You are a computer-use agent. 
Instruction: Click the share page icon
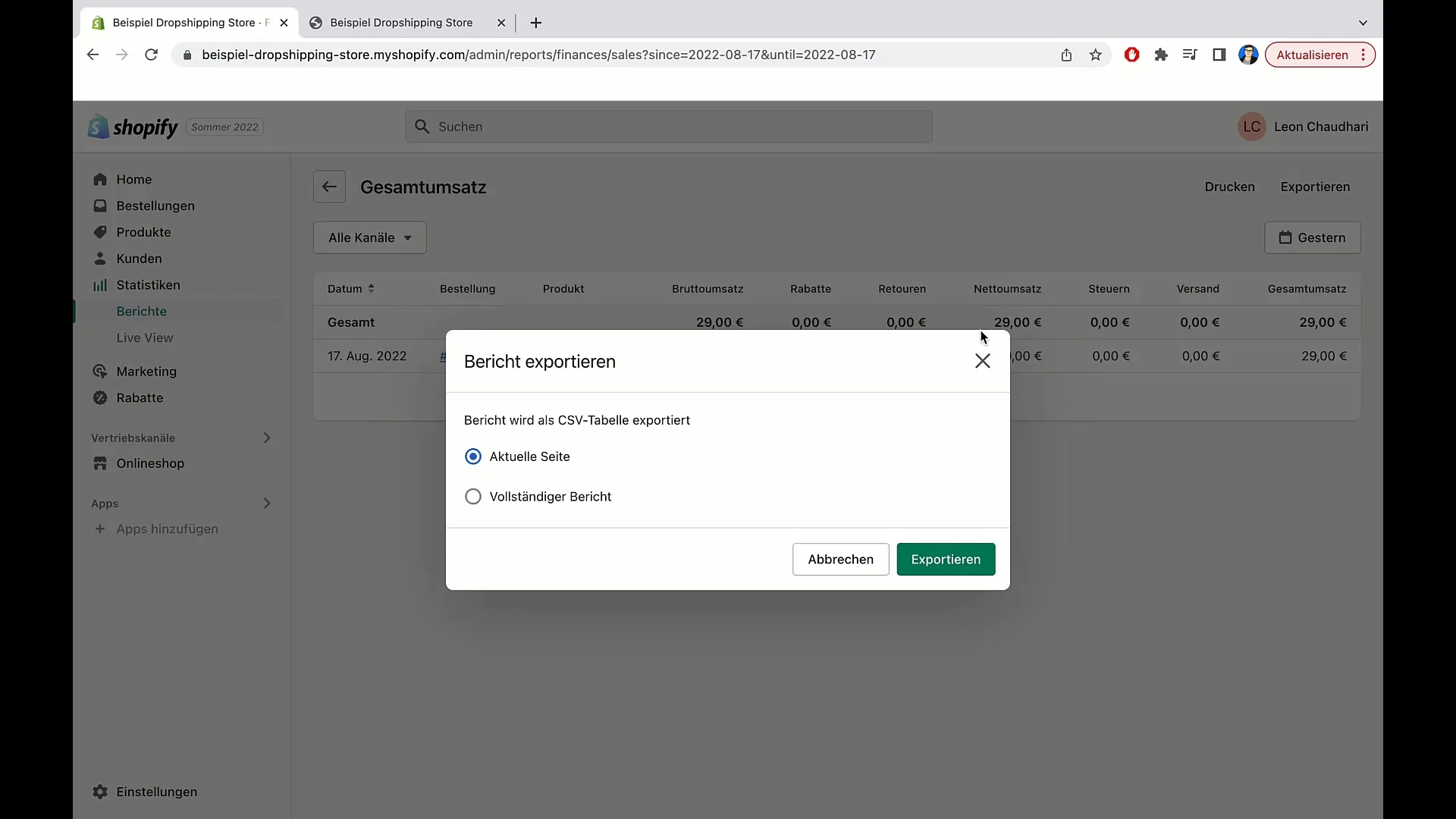(1066, 55)
